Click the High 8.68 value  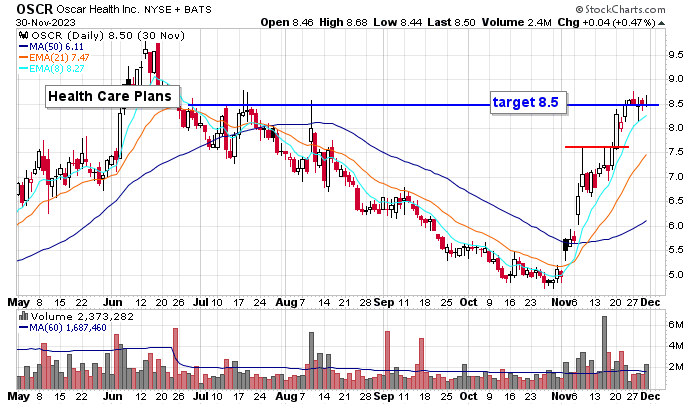click(343, 22)
